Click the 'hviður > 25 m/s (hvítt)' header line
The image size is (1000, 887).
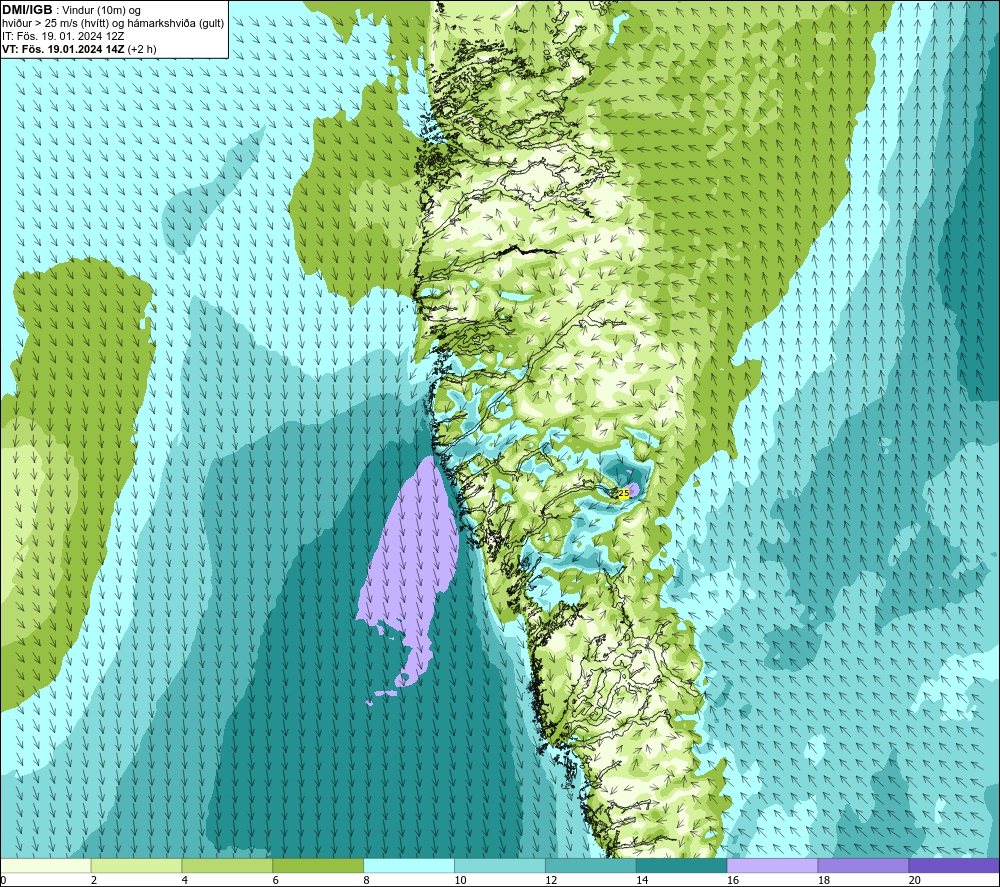[113, 24]
